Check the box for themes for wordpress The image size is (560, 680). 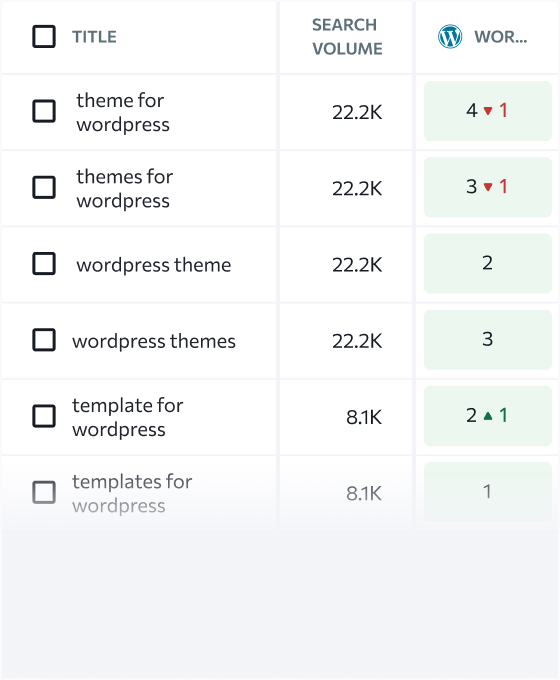point(44,187)
